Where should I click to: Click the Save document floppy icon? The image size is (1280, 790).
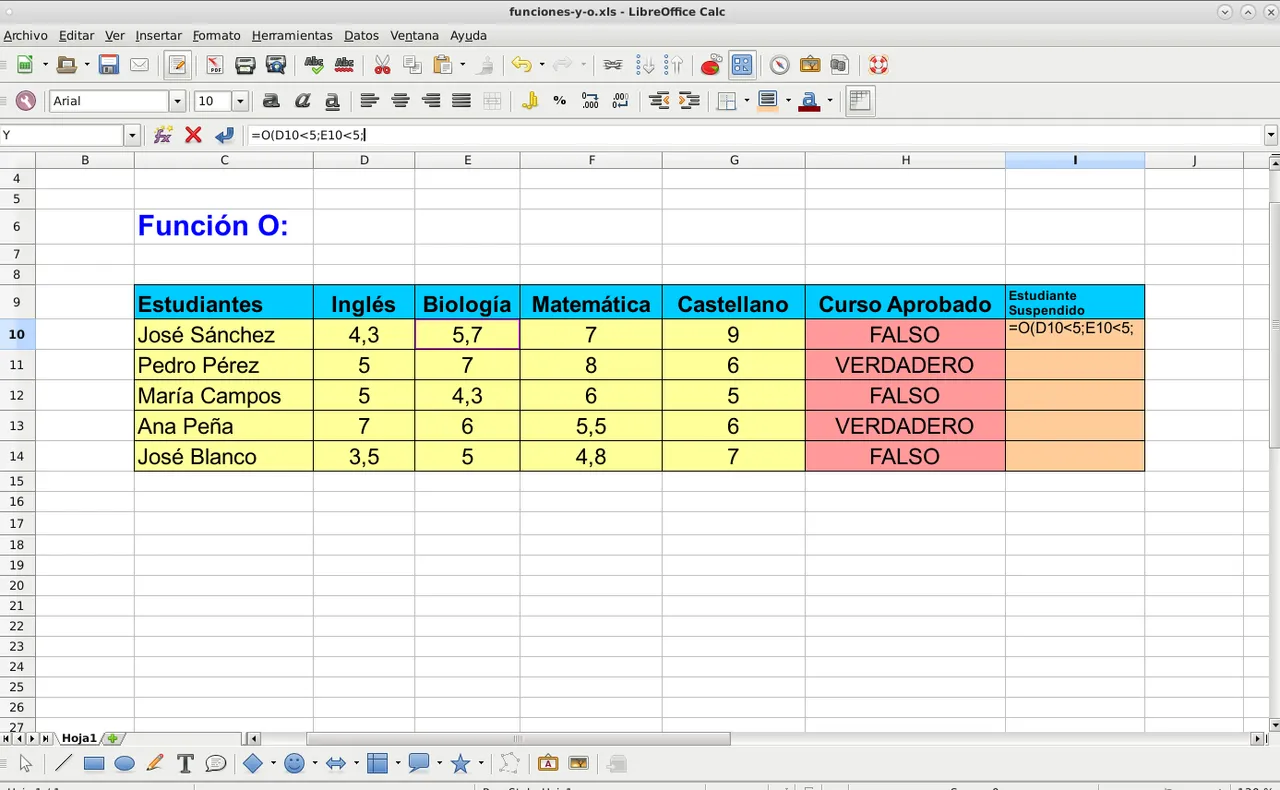tap(109, 66)
